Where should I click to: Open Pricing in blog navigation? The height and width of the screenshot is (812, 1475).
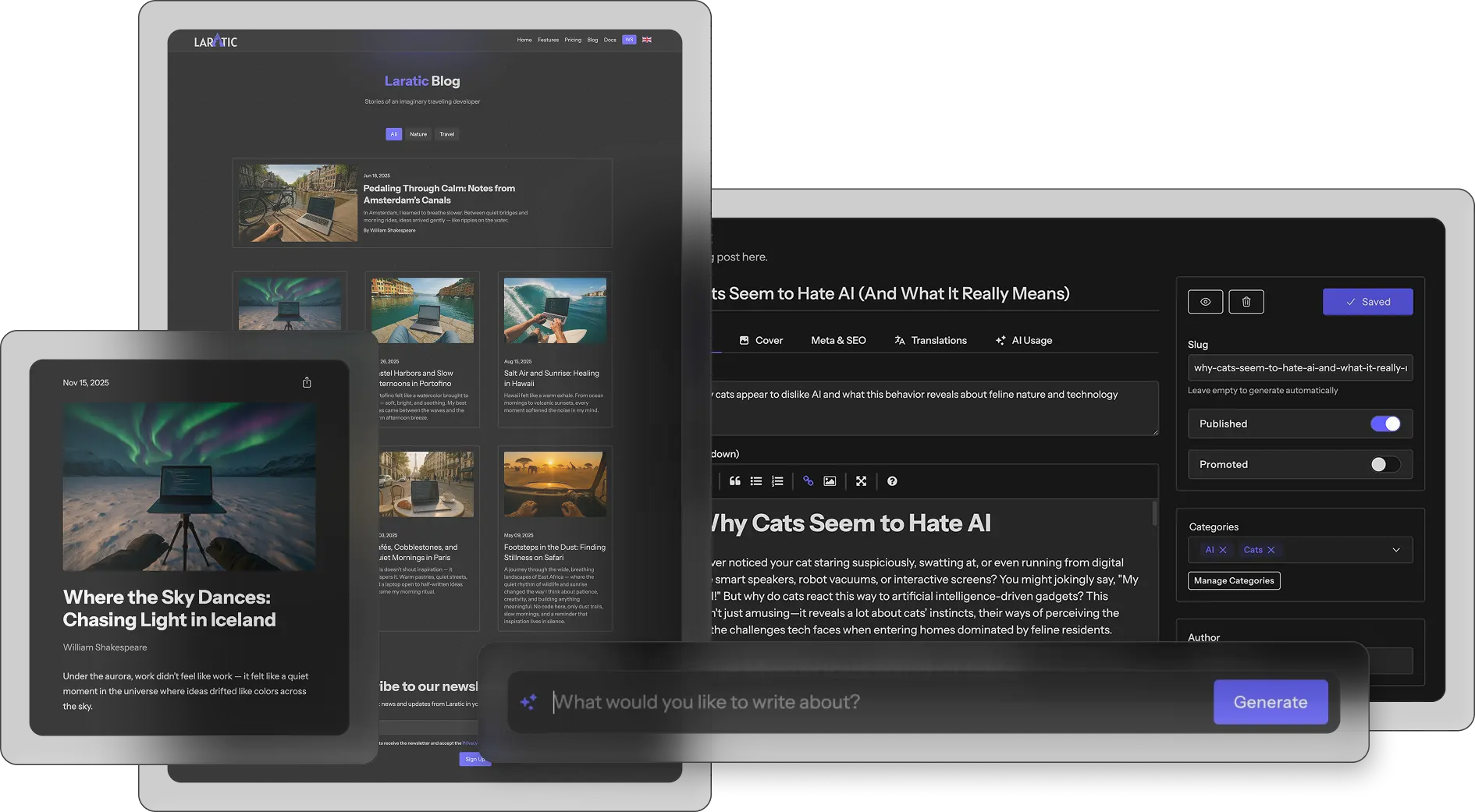point(573,40)
